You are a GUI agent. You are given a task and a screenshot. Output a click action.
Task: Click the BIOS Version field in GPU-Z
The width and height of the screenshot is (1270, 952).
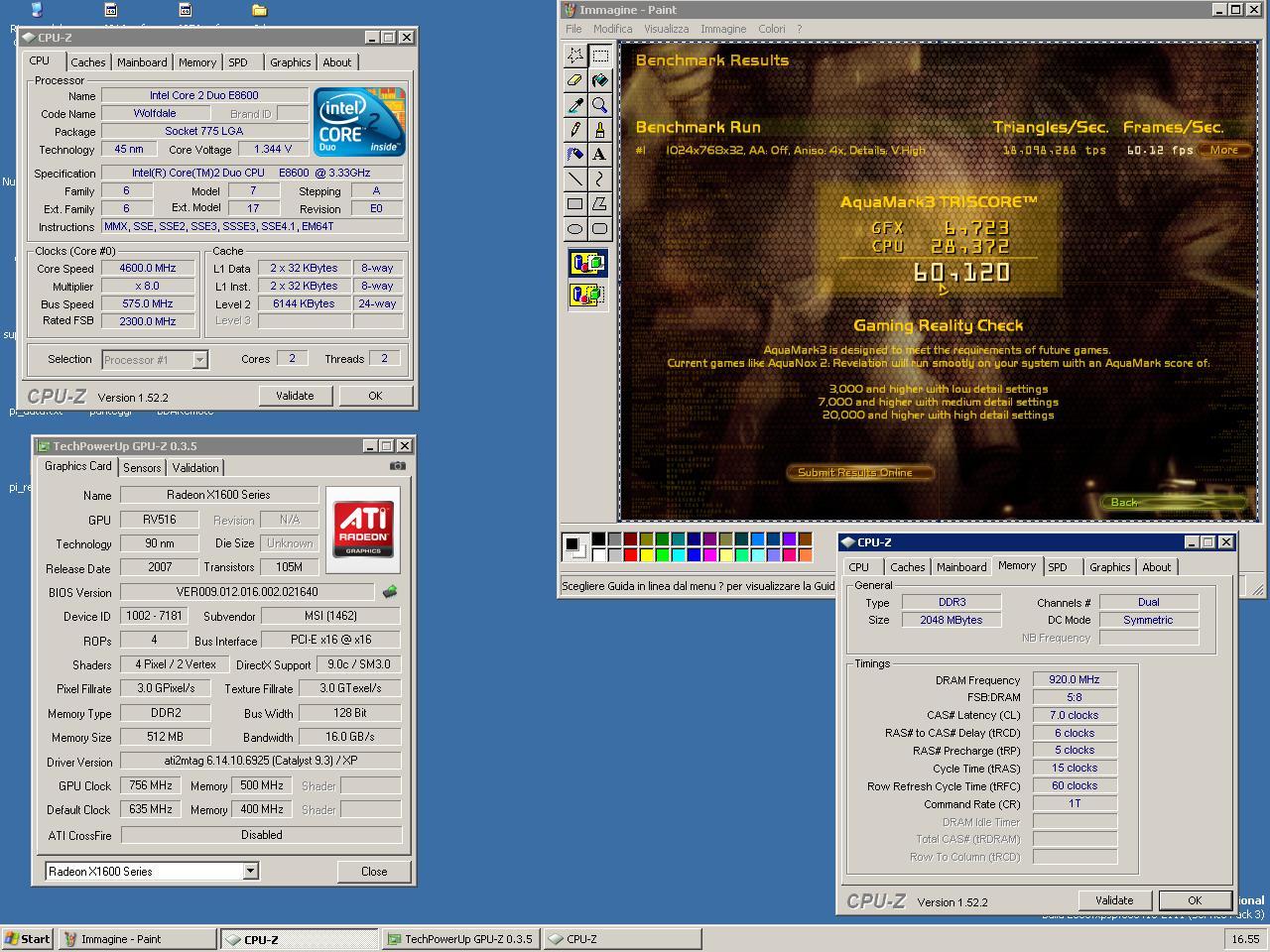(247, 592)
